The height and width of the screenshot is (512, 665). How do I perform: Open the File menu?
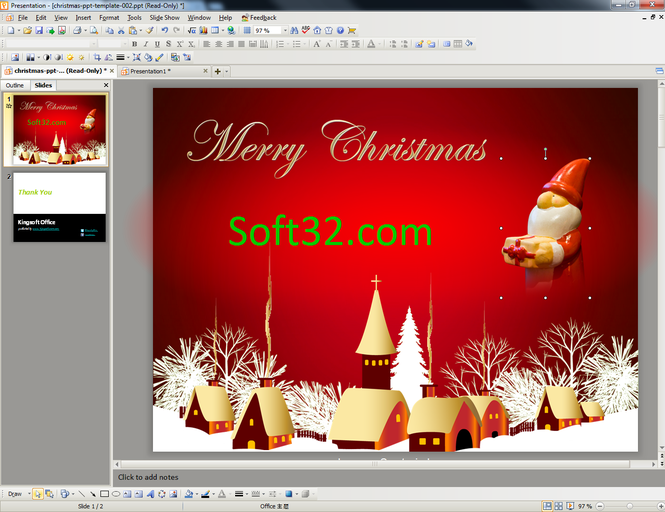tap(22, 17)
